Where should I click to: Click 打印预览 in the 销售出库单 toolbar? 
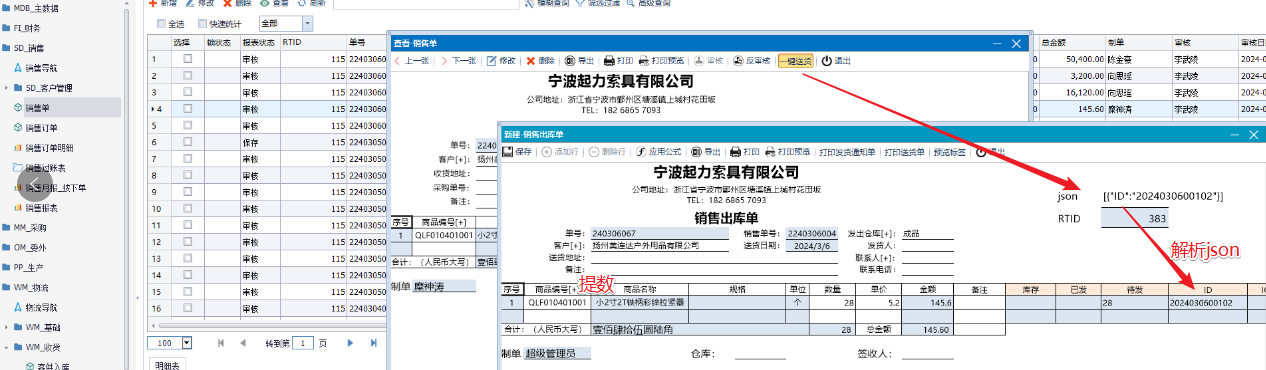pyautogui.click(x=786, y=151)
